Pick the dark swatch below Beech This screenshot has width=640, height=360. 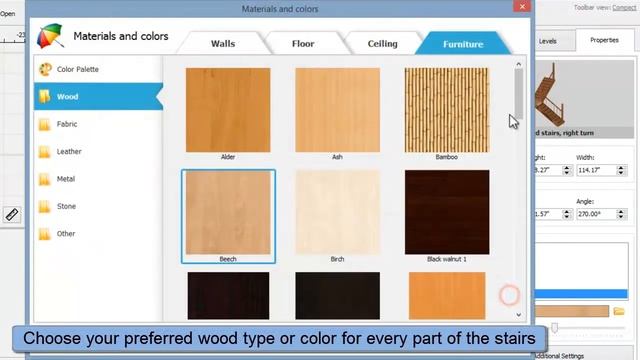pos(228,296)
